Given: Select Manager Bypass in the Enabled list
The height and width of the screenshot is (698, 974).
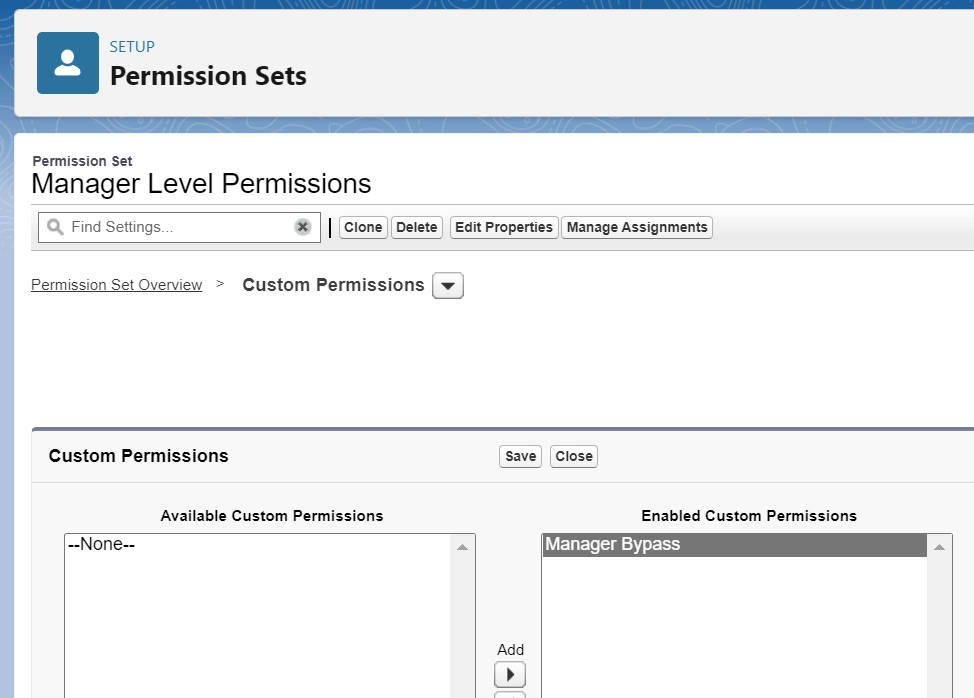Looking at the screenshot, I should (x=614, y=544).
